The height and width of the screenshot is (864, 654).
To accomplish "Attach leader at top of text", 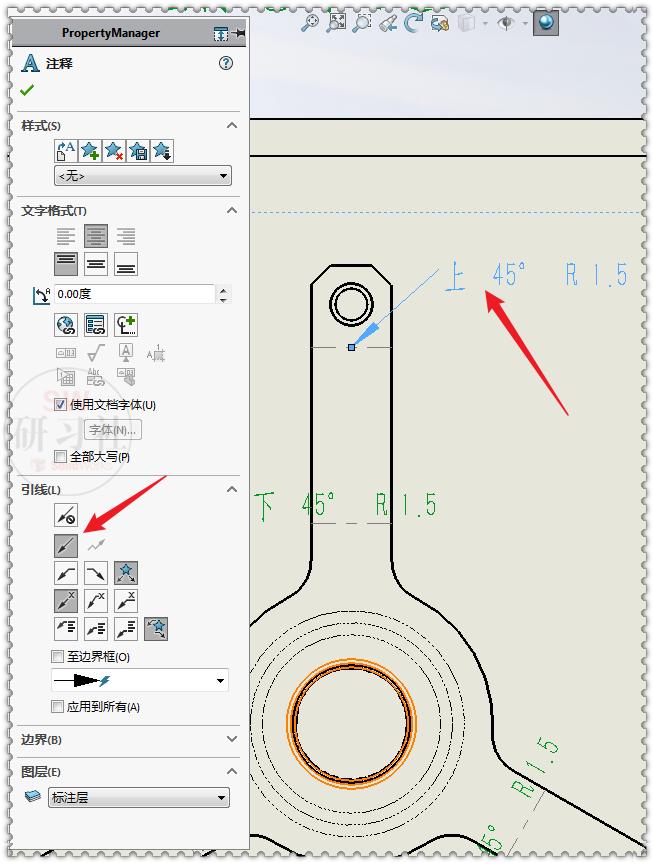I will point(66,629).
